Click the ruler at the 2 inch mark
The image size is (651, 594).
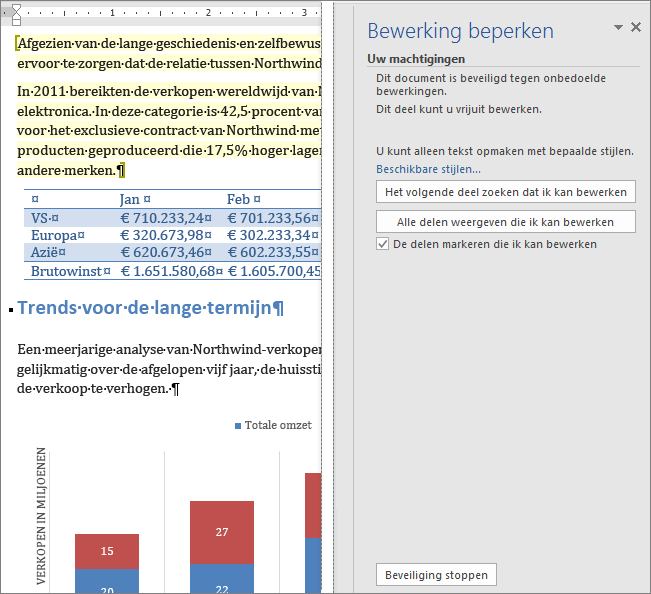tap(208, 12)
